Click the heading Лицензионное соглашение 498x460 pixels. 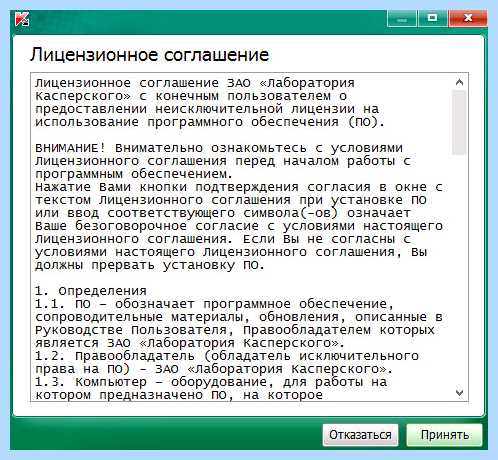click(x=149, y=55)
